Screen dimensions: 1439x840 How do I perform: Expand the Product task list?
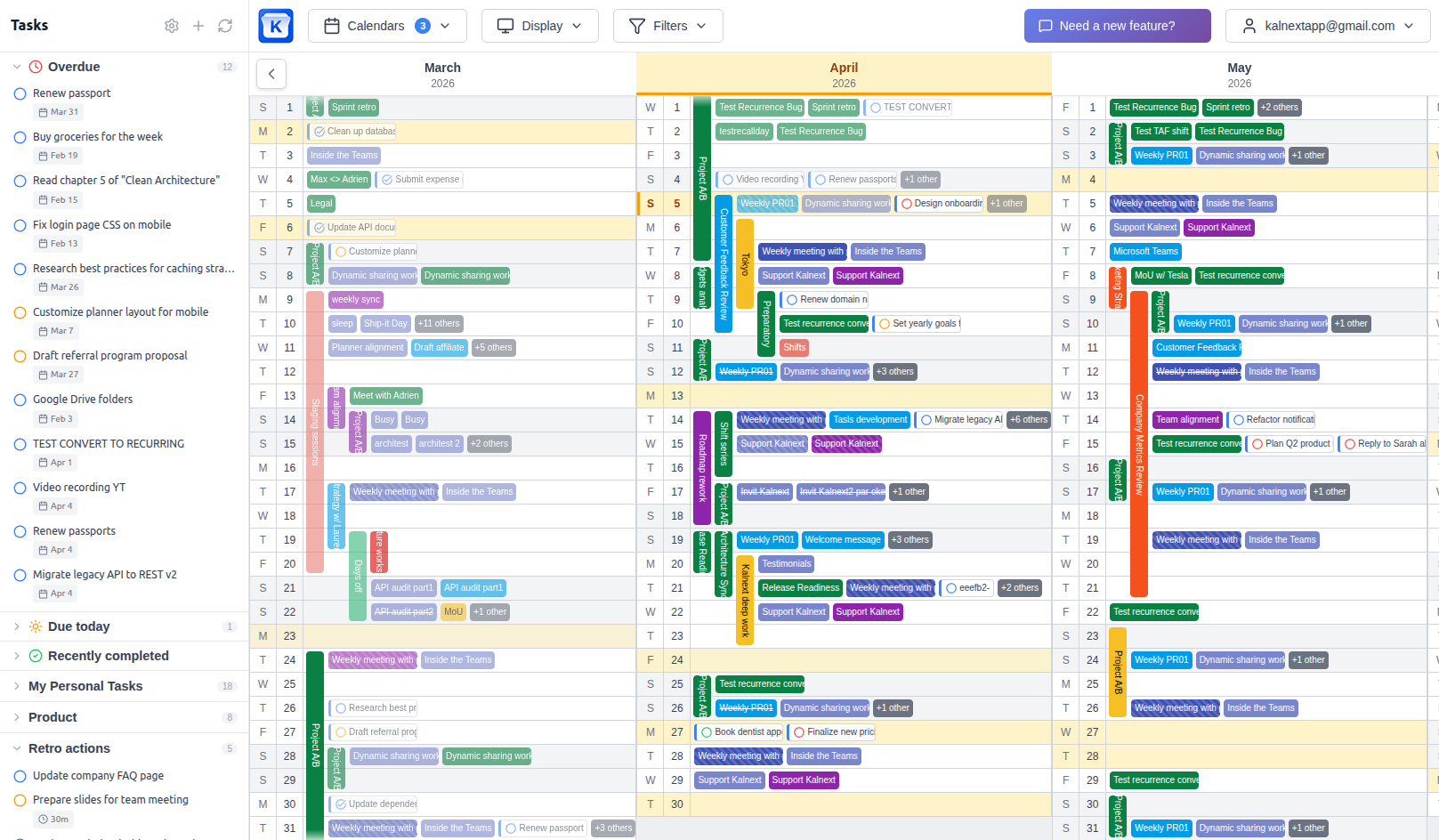17,717
